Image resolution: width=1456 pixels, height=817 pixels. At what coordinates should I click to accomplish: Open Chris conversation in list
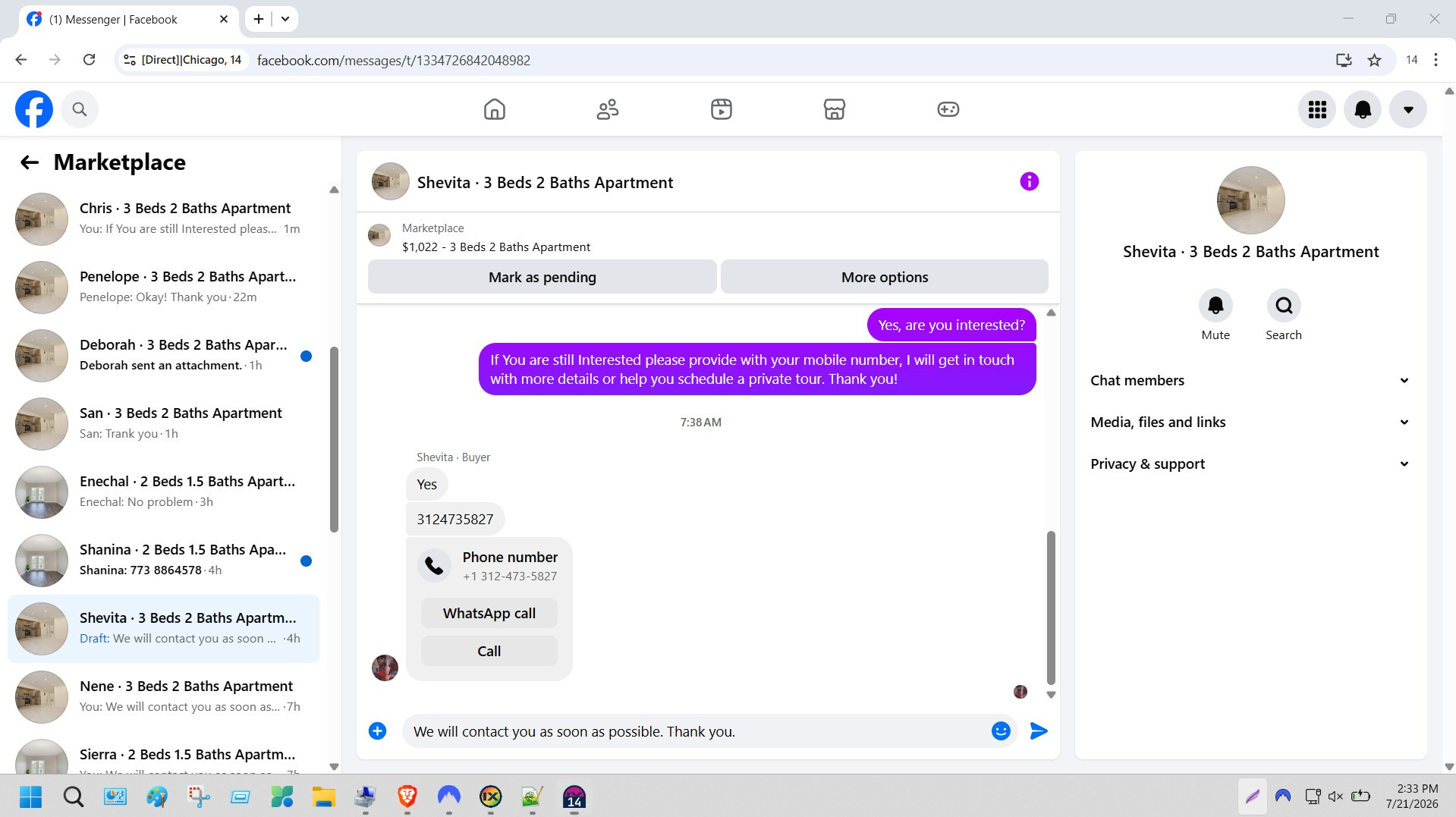[163, 218]
